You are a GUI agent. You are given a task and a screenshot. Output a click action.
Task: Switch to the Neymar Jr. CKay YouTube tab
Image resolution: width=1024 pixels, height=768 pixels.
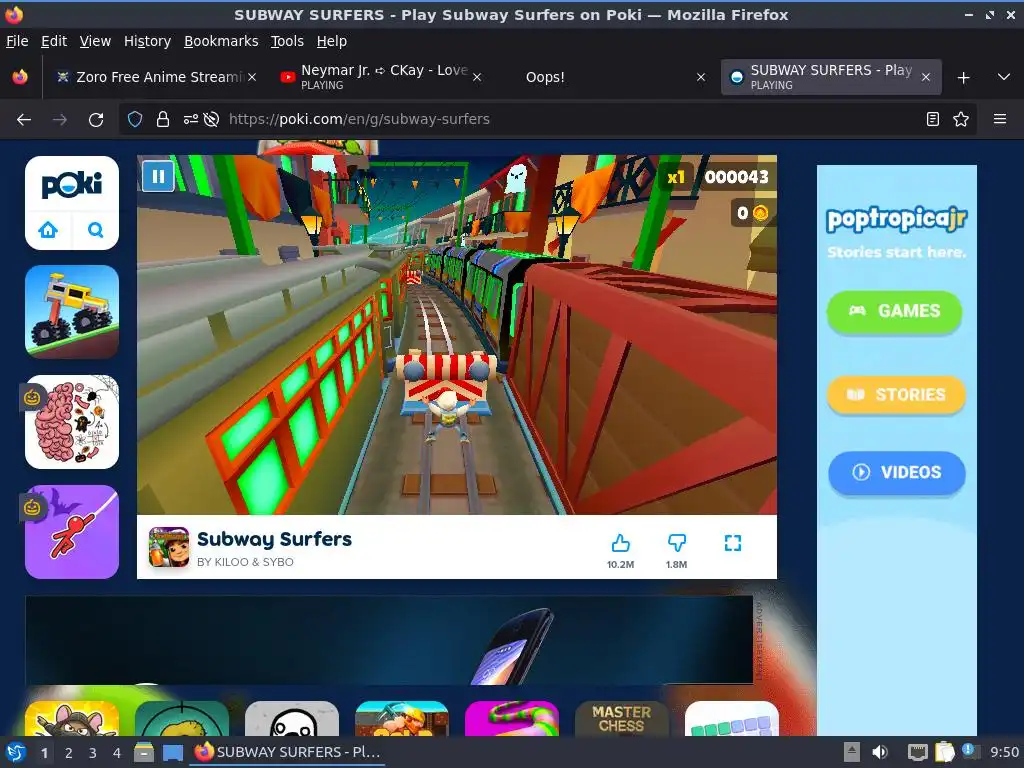(x=379, y=77)
